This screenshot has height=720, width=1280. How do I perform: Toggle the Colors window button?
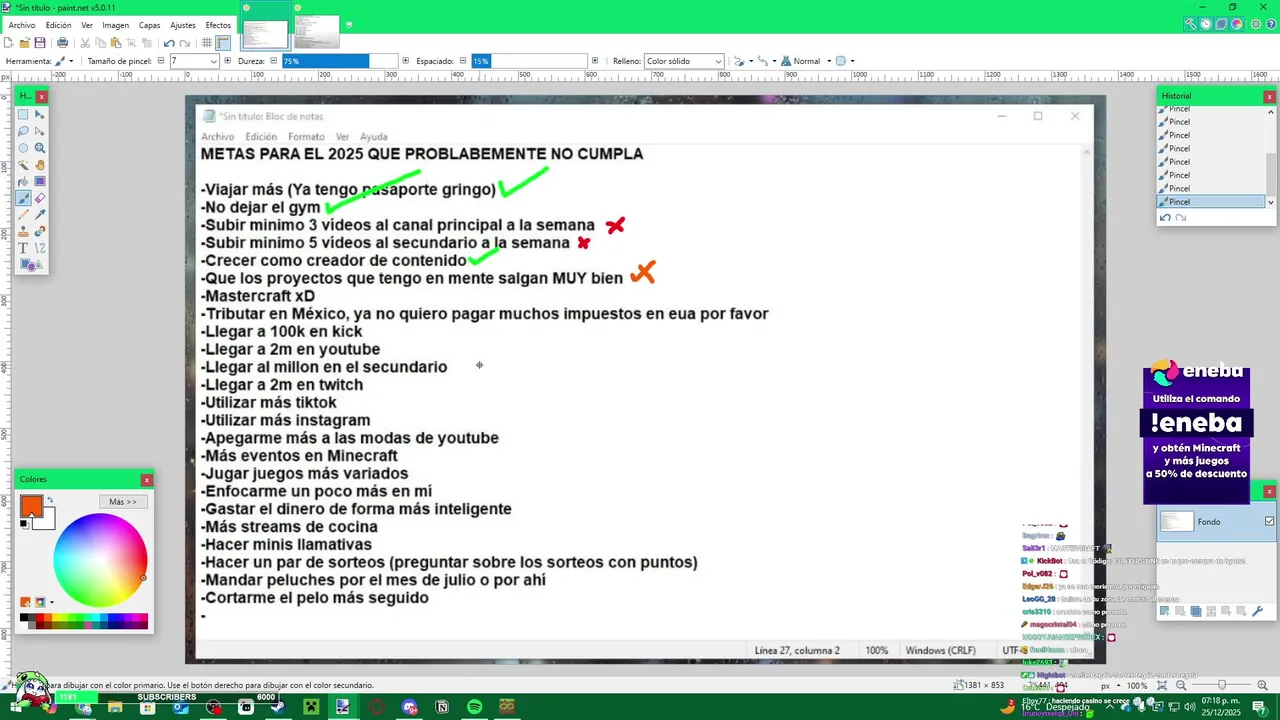pyautogui.click(x=1237, y=24)
